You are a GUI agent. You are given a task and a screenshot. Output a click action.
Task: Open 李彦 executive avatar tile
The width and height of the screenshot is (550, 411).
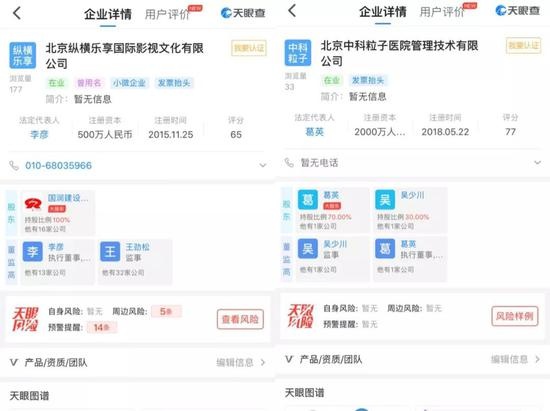click(x=33, y=251)
